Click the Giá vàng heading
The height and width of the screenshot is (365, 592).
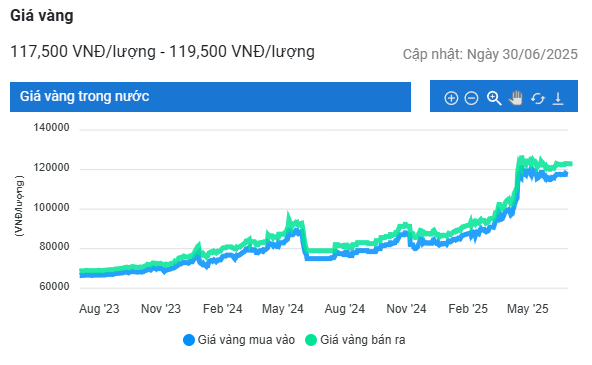[x=42, y=15]
